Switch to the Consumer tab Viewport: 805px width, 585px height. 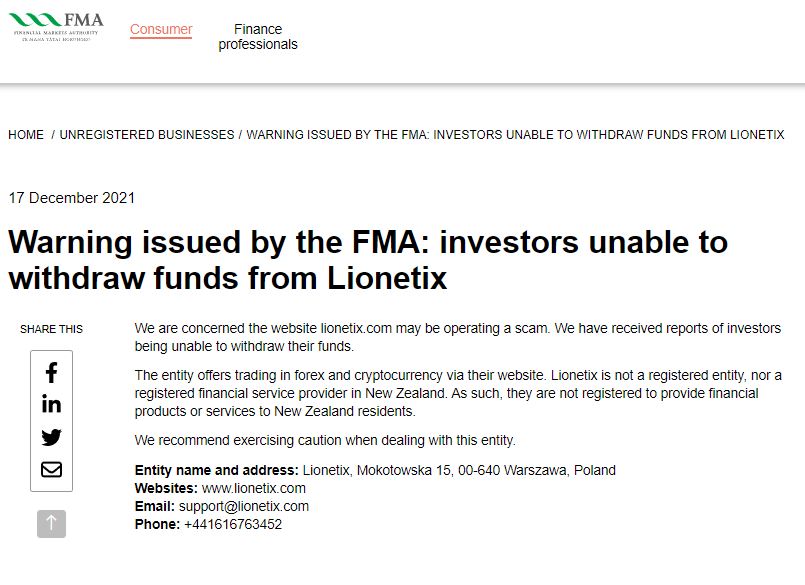pos(161,29)
